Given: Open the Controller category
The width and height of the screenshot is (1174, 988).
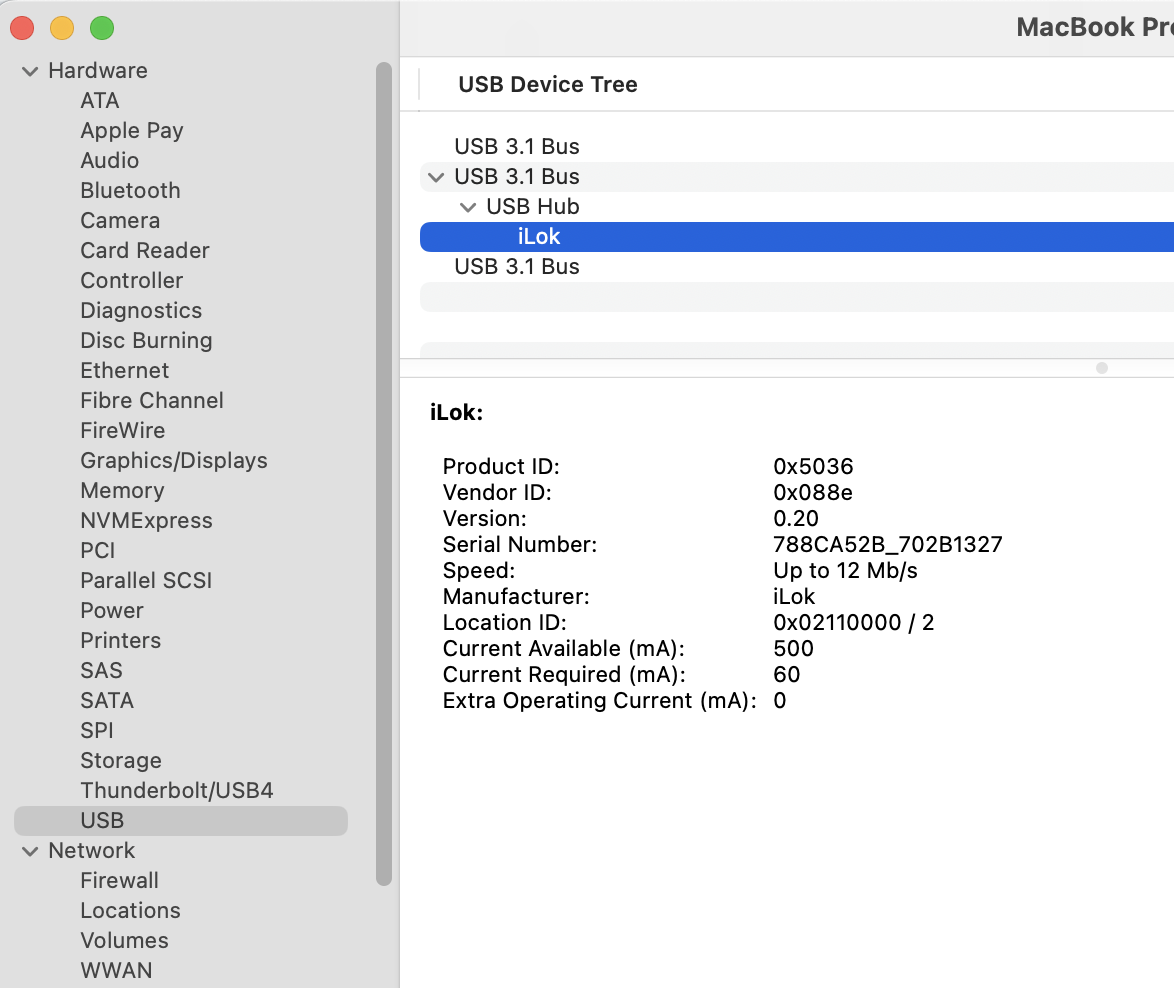Looking at the screenshot, I should (x=132, y=280).
